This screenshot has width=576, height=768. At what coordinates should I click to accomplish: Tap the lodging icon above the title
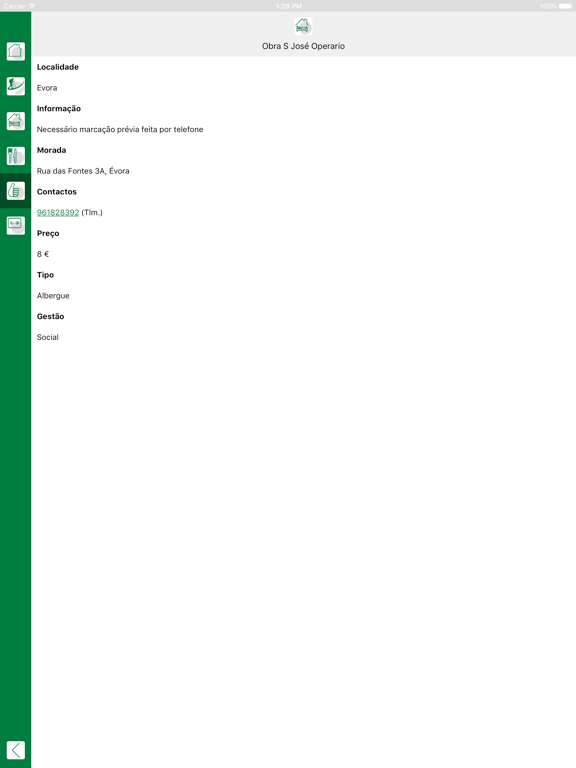click(303, 26)
